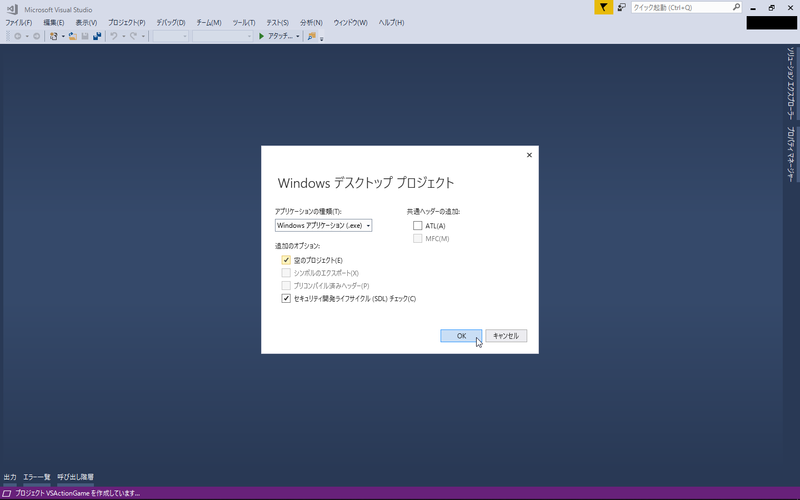The width and height of the screenshot is (800, 500).
Task: Open the File (ファイル) menu
Action: (x=18, y=22)
